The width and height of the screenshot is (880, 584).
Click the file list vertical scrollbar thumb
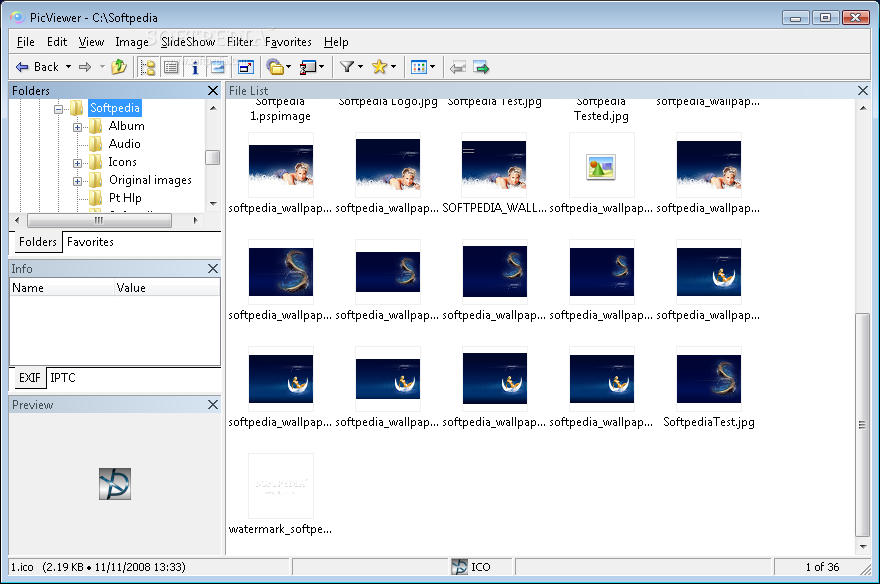pos(863,425)
